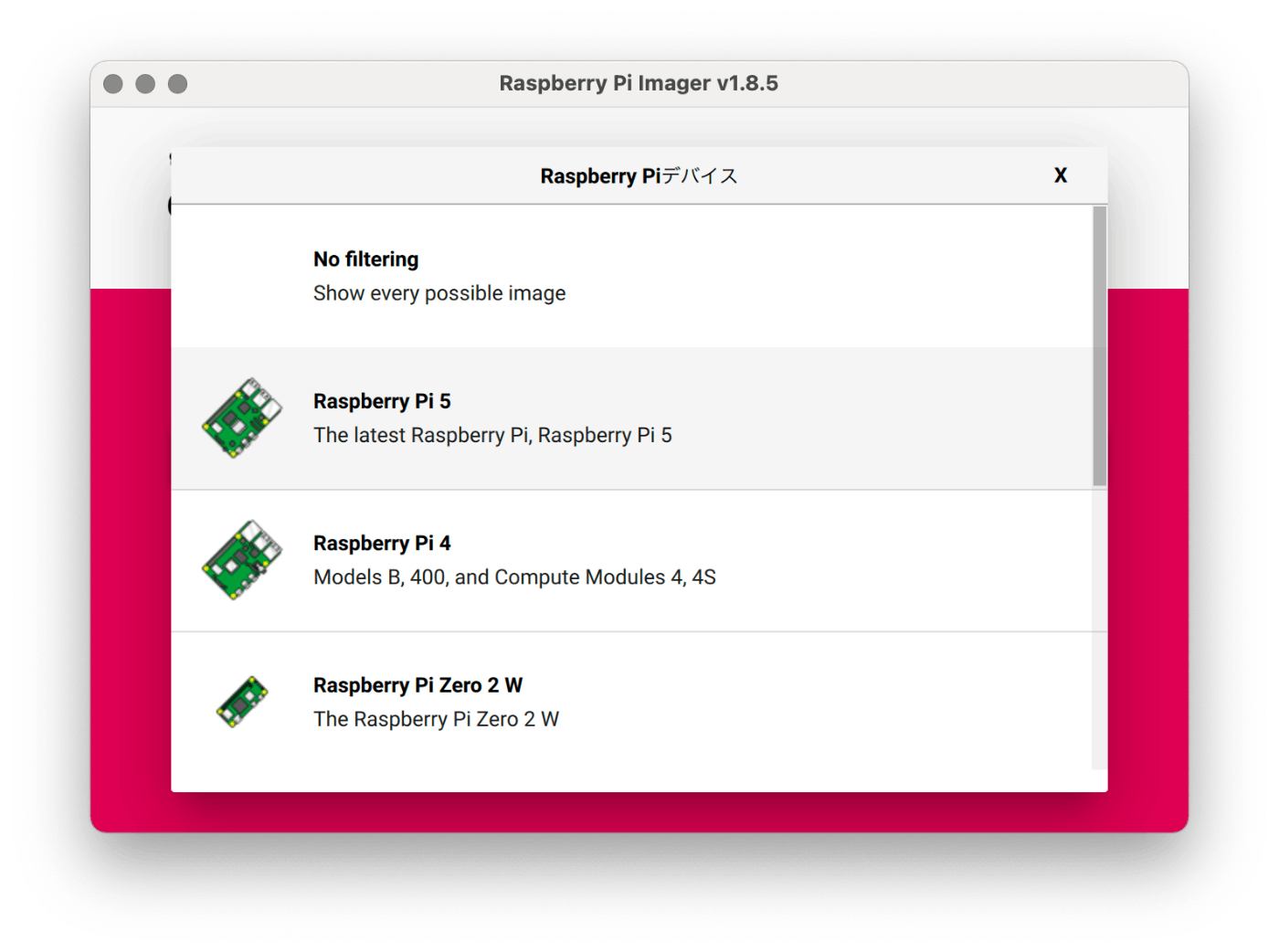This screenshot has width=1279, height=952.
Task: Click 'Models B, 400, and Compute Modules 4, 4S'
Action: [x=514, y=577]
